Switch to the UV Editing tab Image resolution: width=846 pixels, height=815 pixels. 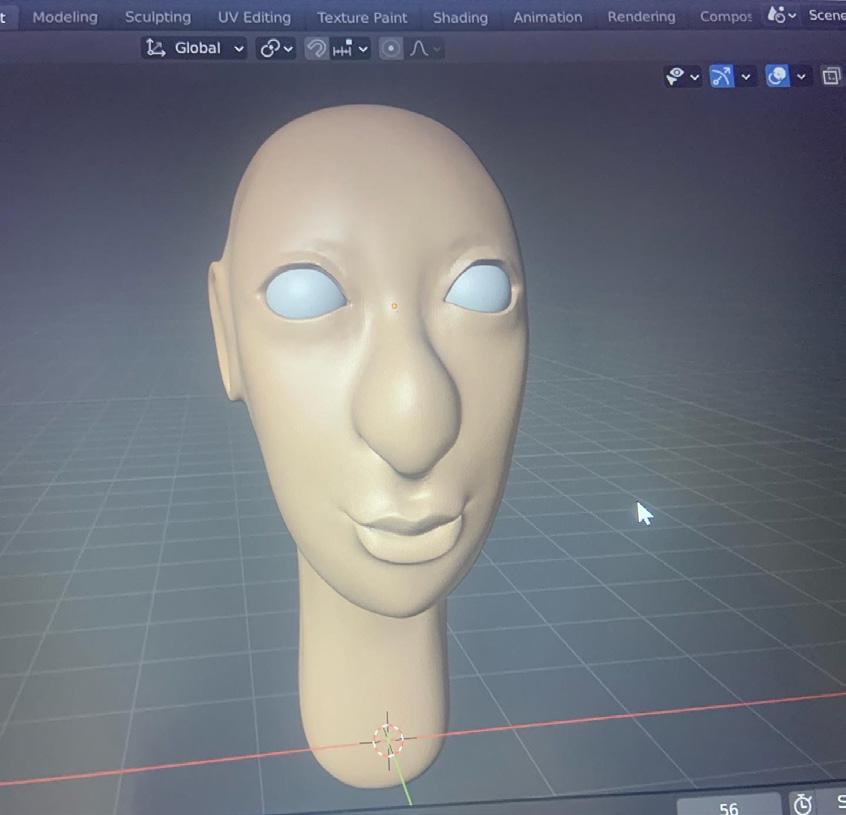[x=254, y=17]
